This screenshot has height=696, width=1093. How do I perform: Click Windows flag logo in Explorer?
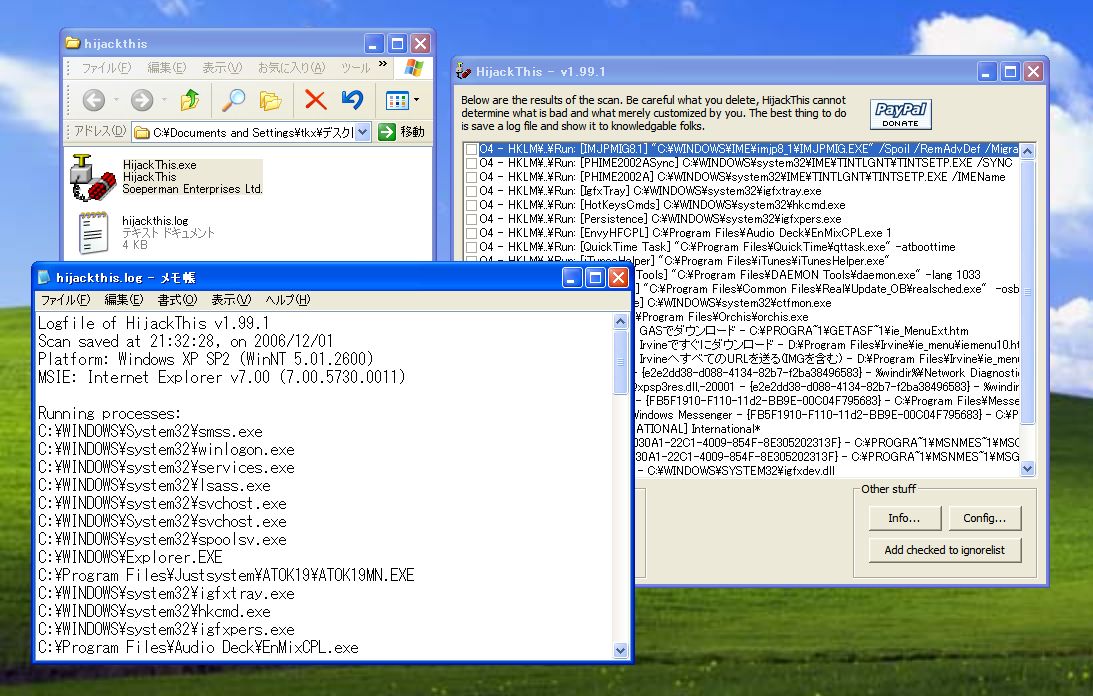(413, 68)
